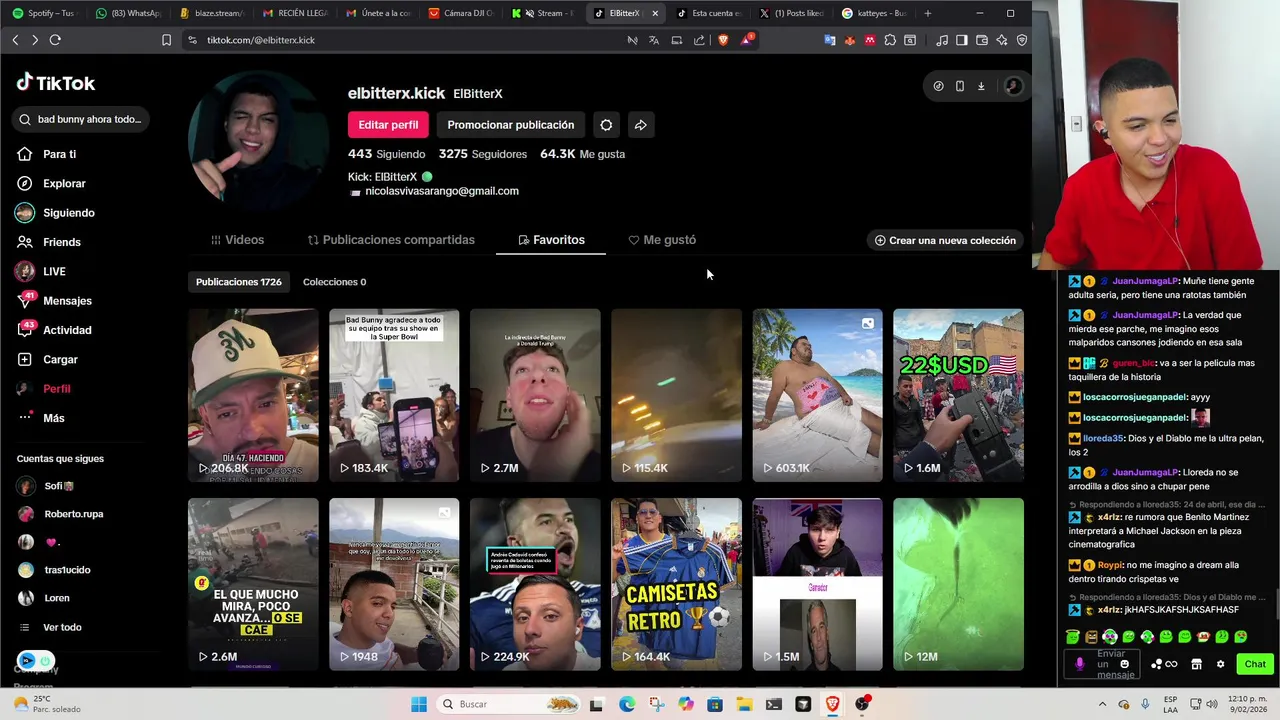Open the chat shop storefront icon

[1196, 664]
